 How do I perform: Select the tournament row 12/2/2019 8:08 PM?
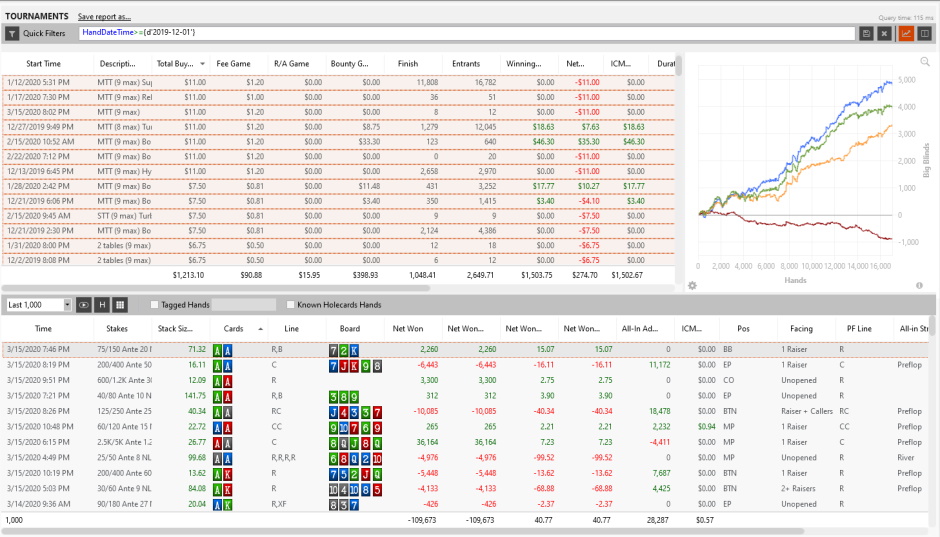pyautogui.click(x=338, y=261)
